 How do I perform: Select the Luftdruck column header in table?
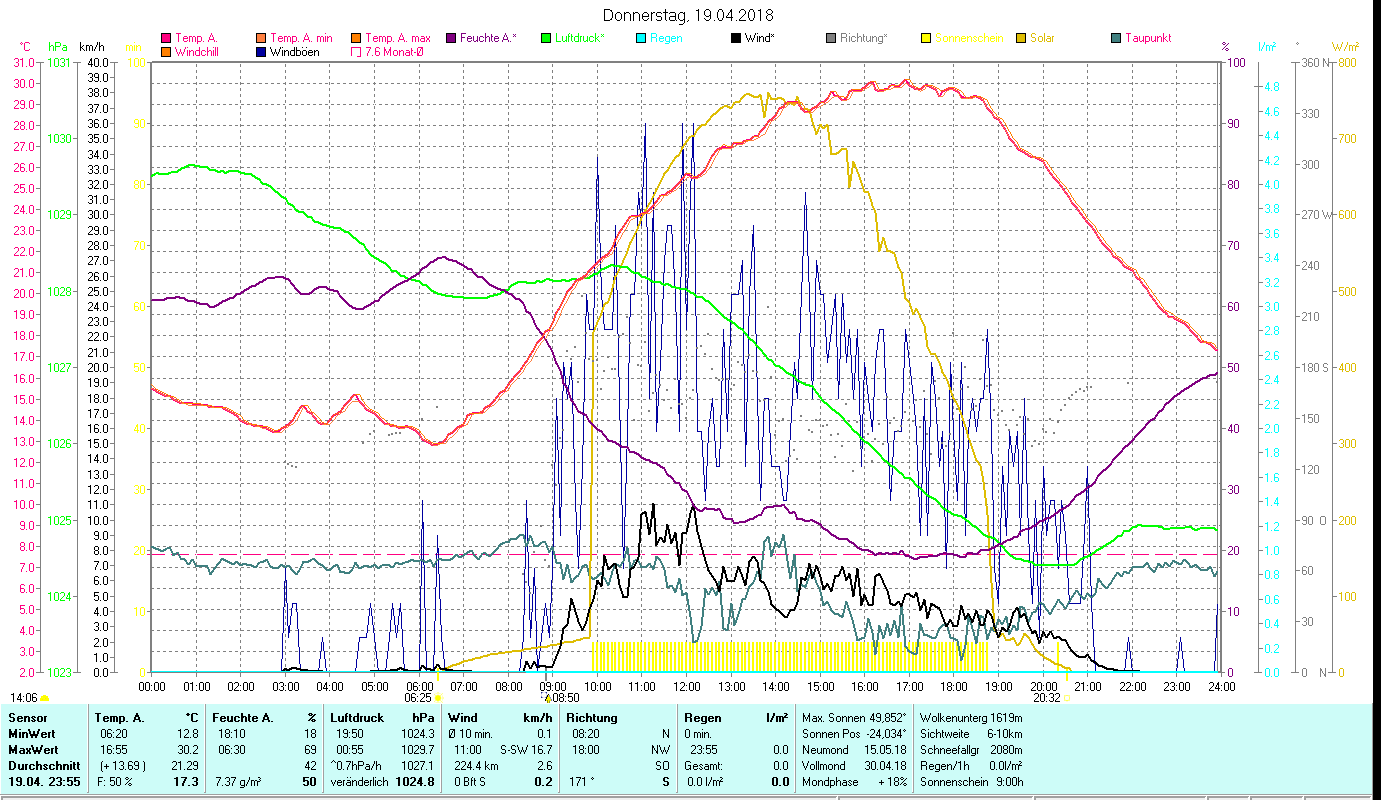click(x=357, y=718)
